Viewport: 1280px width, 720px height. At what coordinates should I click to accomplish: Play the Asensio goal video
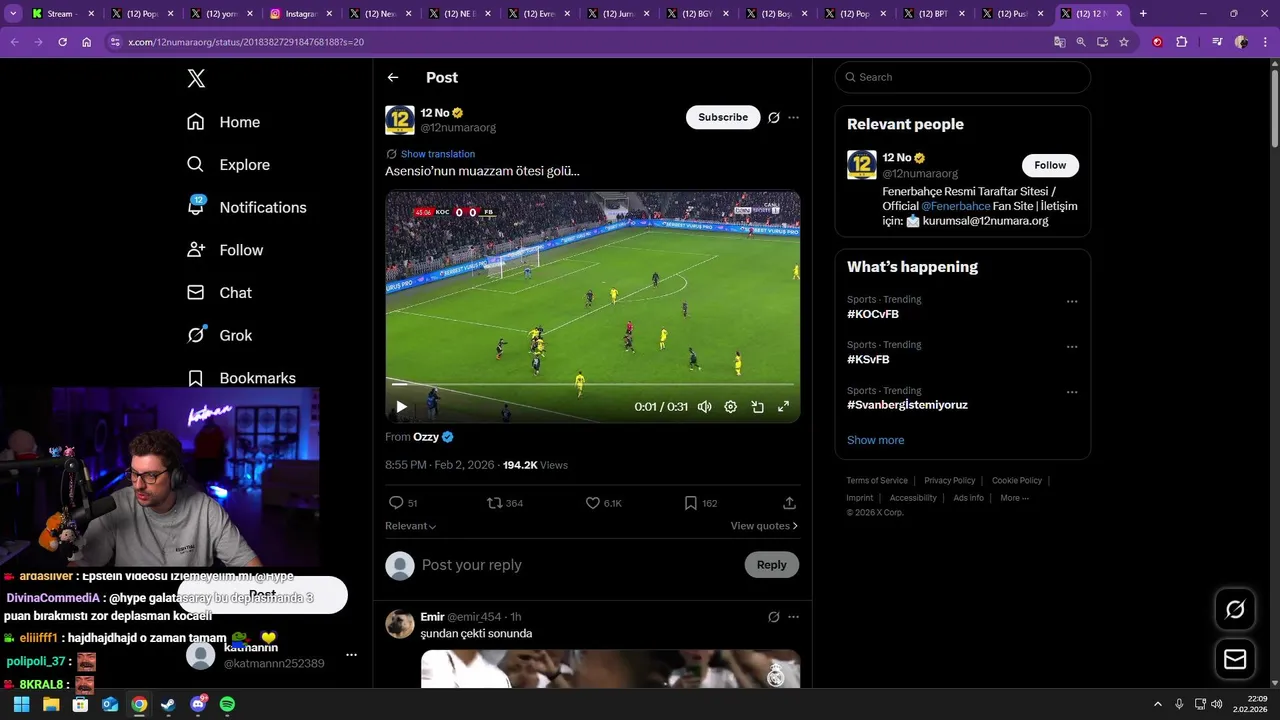pyautogui.click(x=401, y=407)
